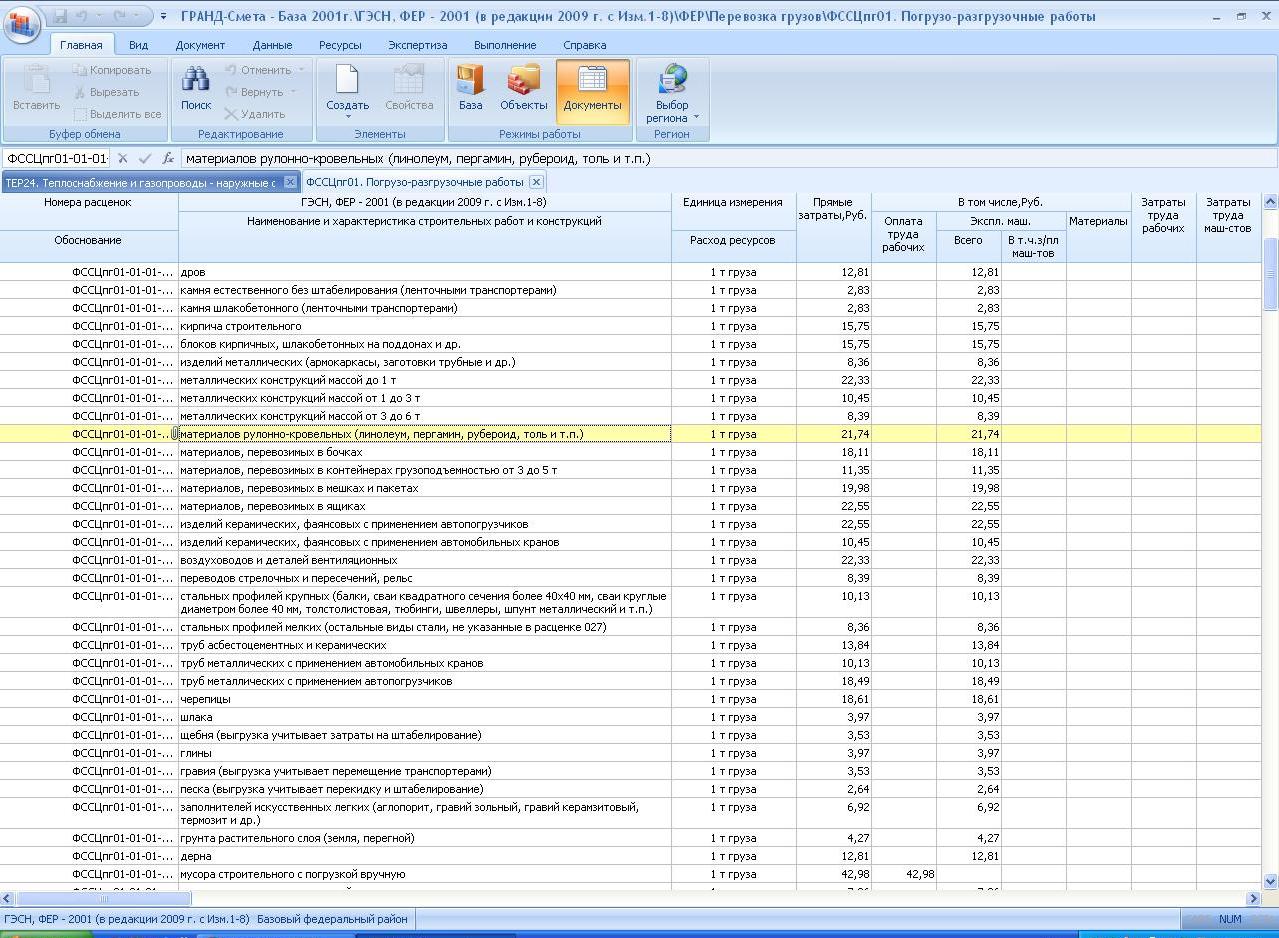Switch to the Ресурсы ribbon tab
This screenshot has width=1279, height=938.
340,45
